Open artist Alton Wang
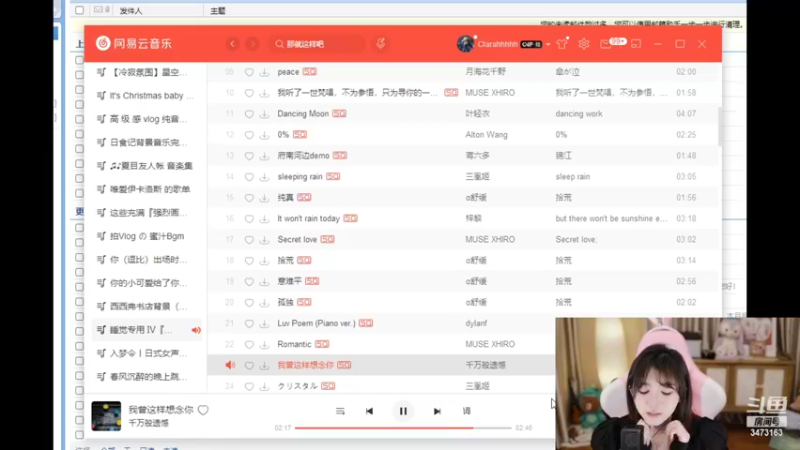 (x=486, y=135)
